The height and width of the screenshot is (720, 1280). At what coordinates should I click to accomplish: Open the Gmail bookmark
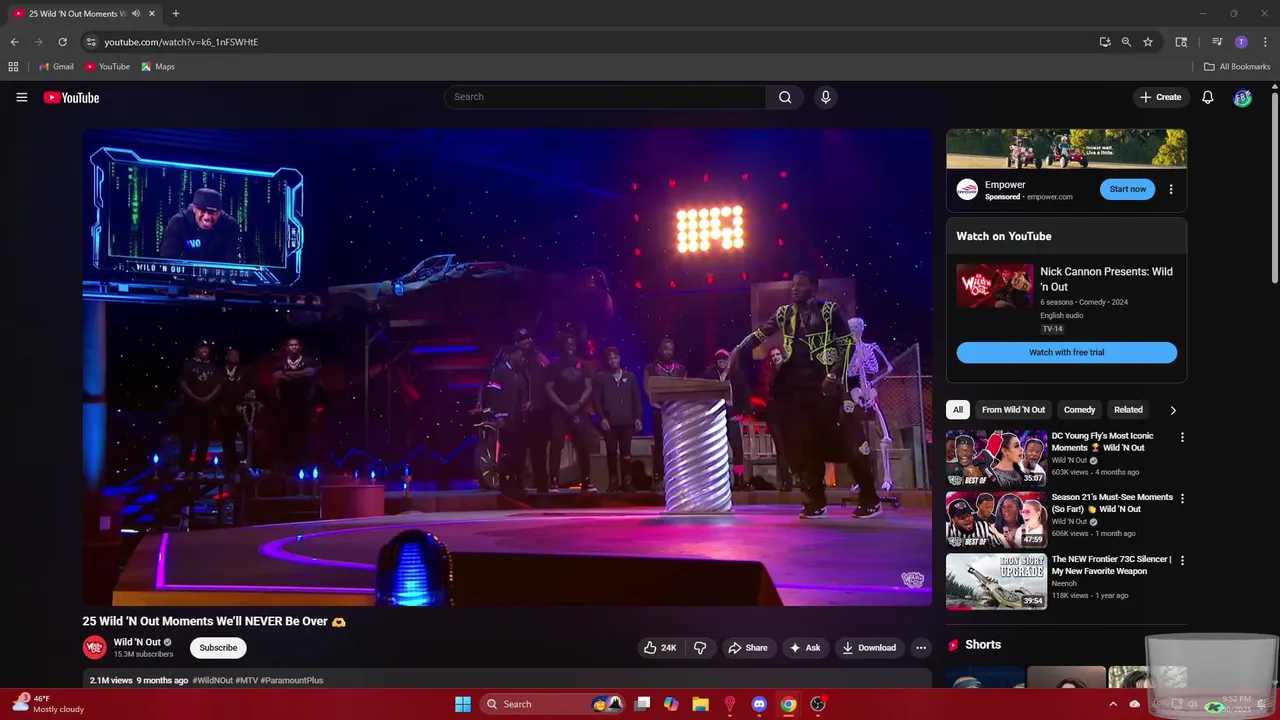(56, 67)
